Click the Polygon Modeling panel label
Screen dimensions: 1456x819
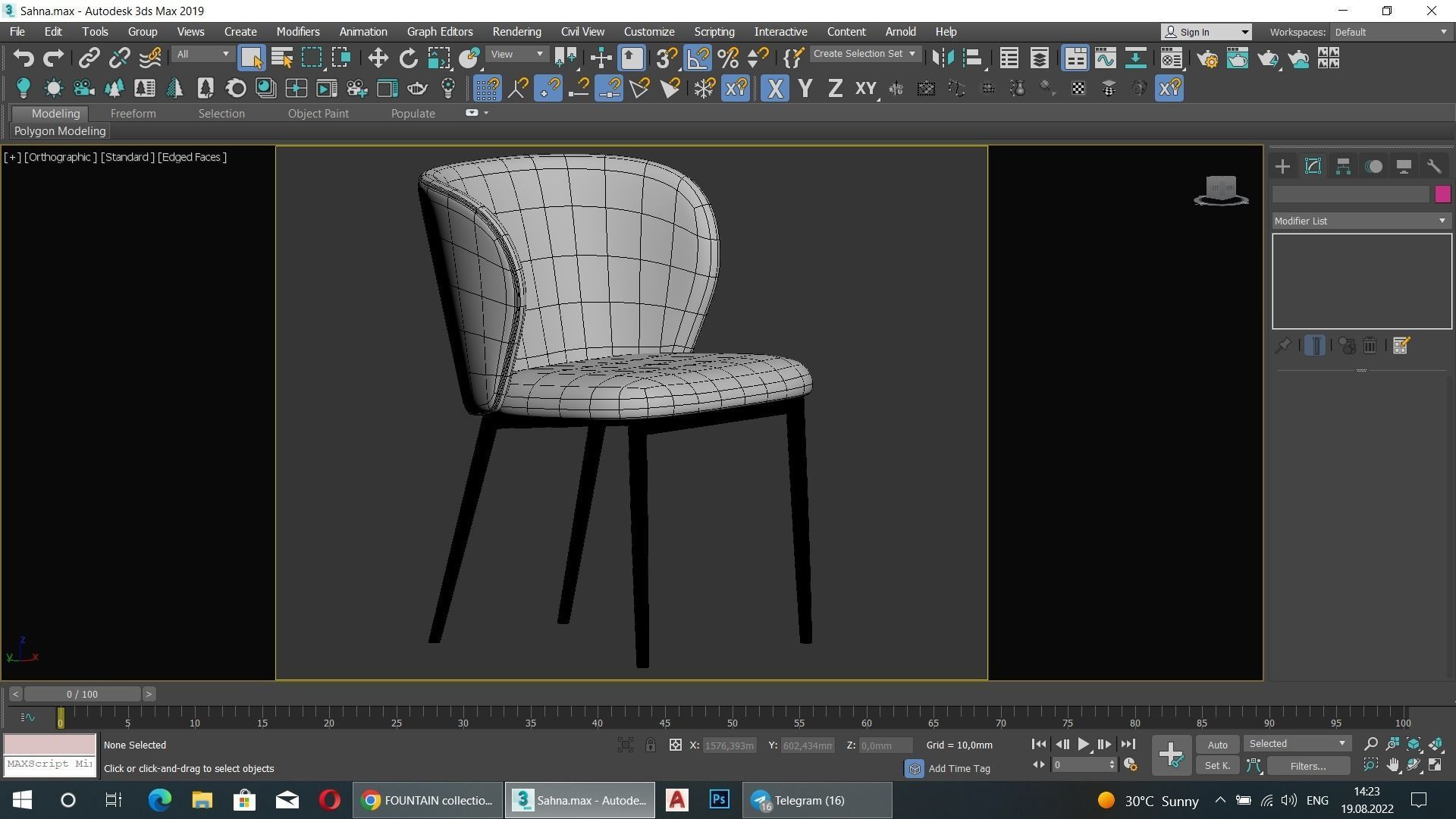click(x=60, y=131)
